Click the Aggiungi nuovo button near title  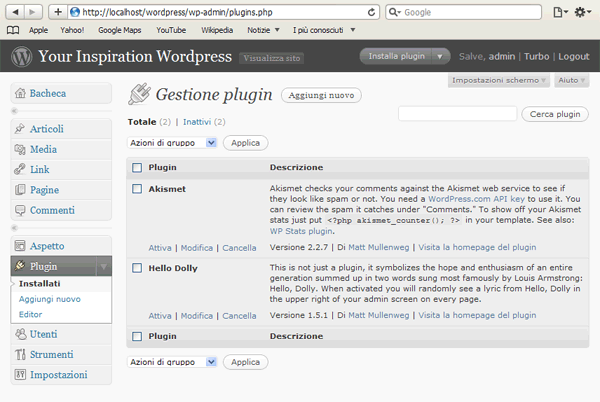321,95
